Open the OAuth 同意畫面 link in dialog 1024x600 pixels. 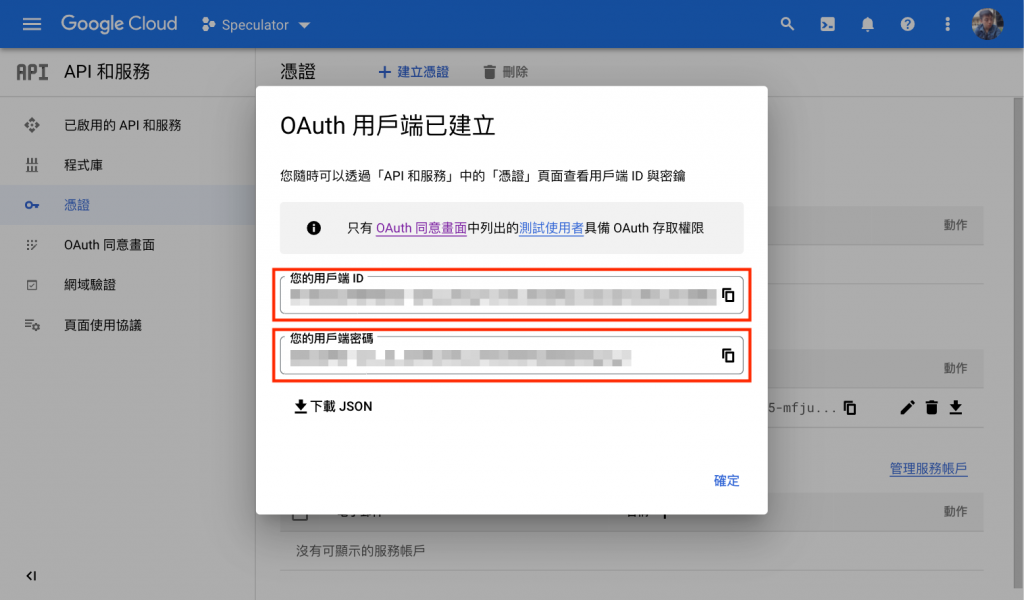pyautogui.click(x=421, y=228)
